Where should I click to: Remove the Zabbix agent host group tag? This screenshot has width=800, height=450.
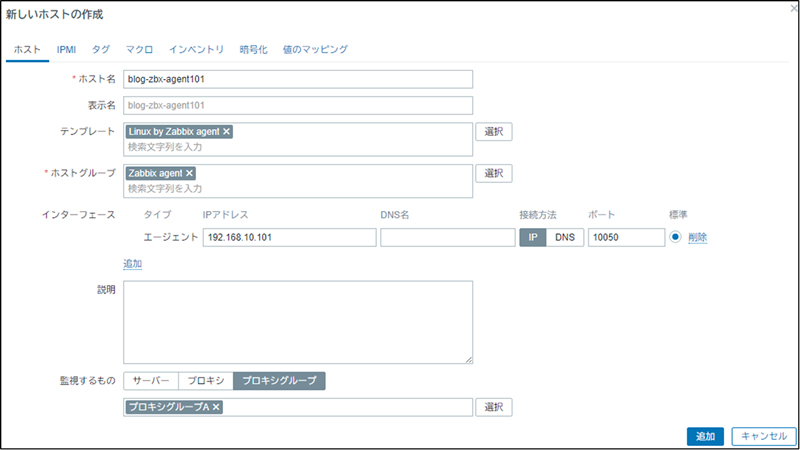[190, 173]
